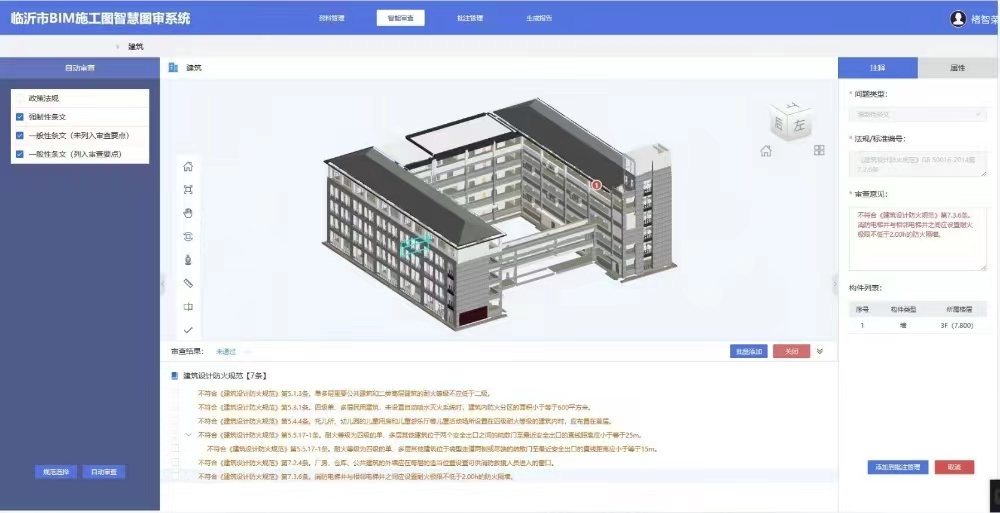Viewport: 1000px width, 513px height.
Task: Collapse results panel with double chevron
Action: 820,351
